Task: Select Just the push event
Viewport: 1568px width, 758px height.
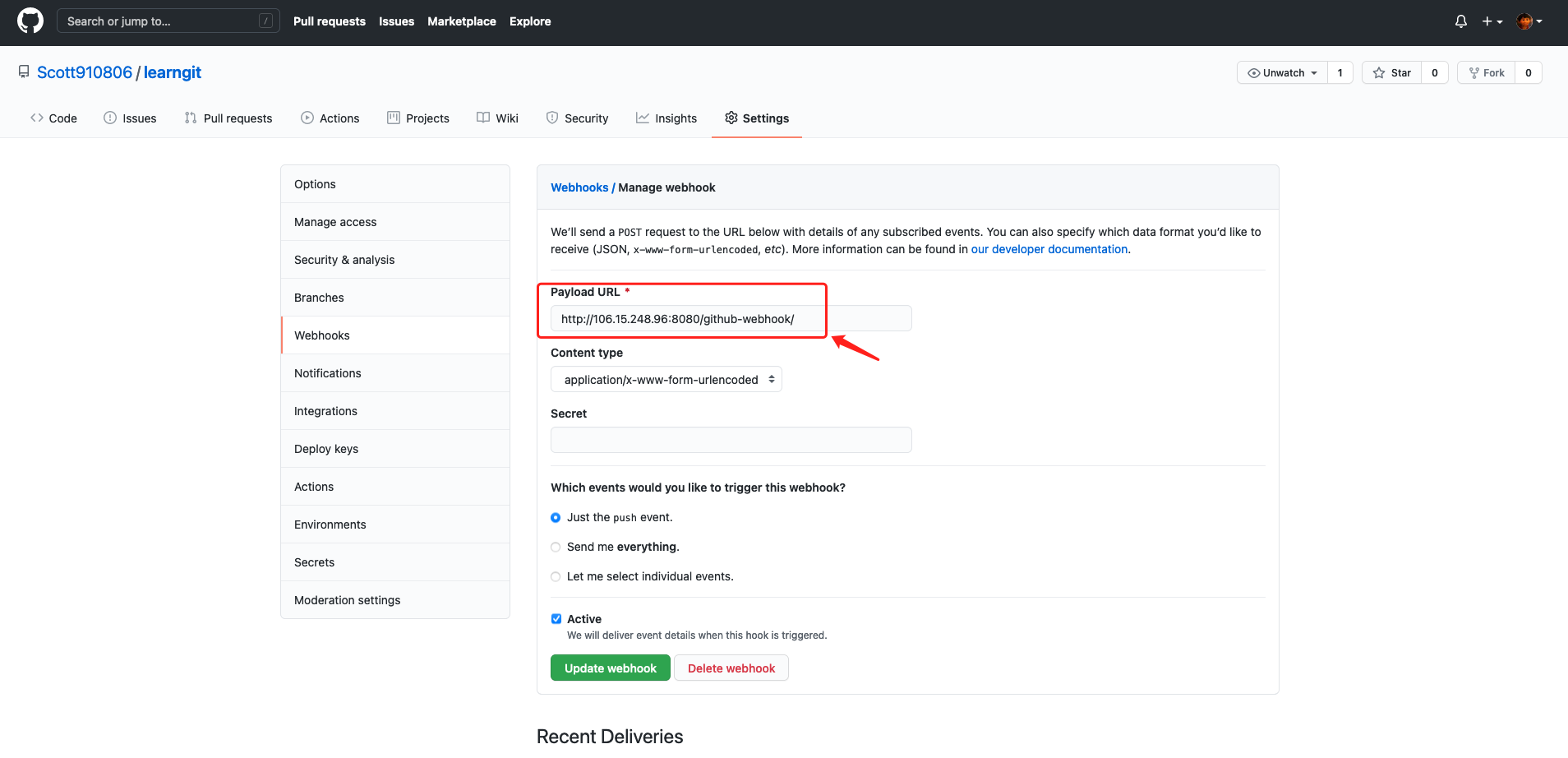Action: pyautogui.click(x=556, y=517)
